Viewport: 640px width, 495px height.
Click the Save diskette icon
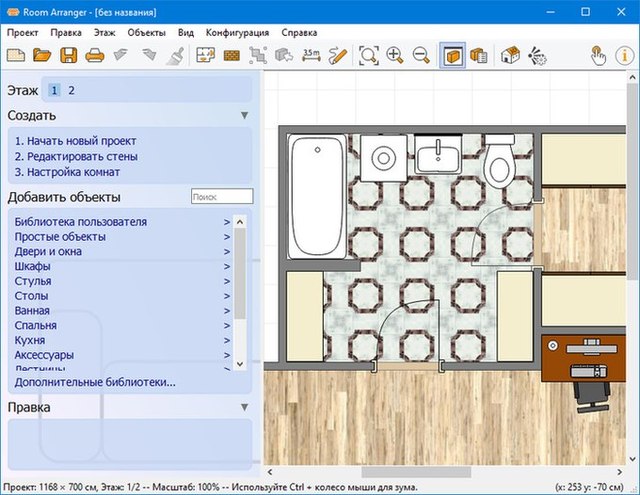68,55
